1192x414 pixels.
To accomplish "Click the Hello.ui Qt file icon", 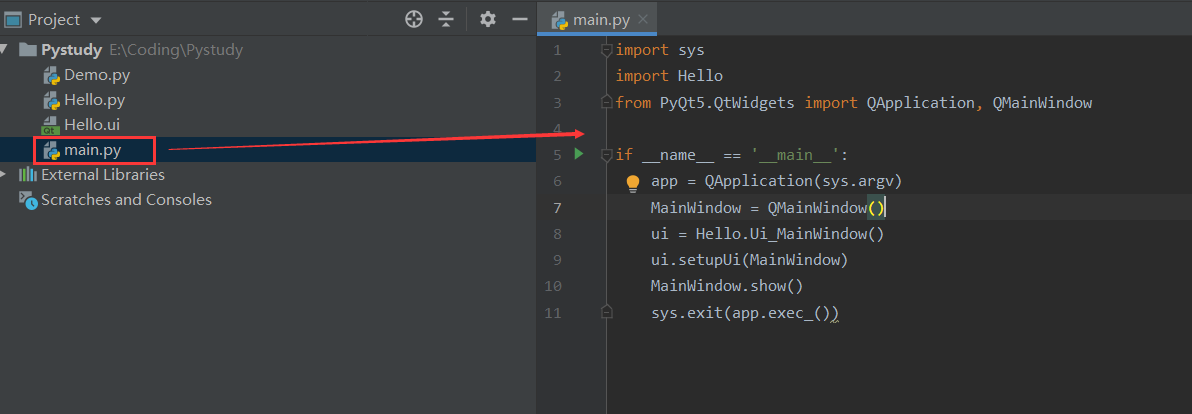I will (x=52, y=125).
